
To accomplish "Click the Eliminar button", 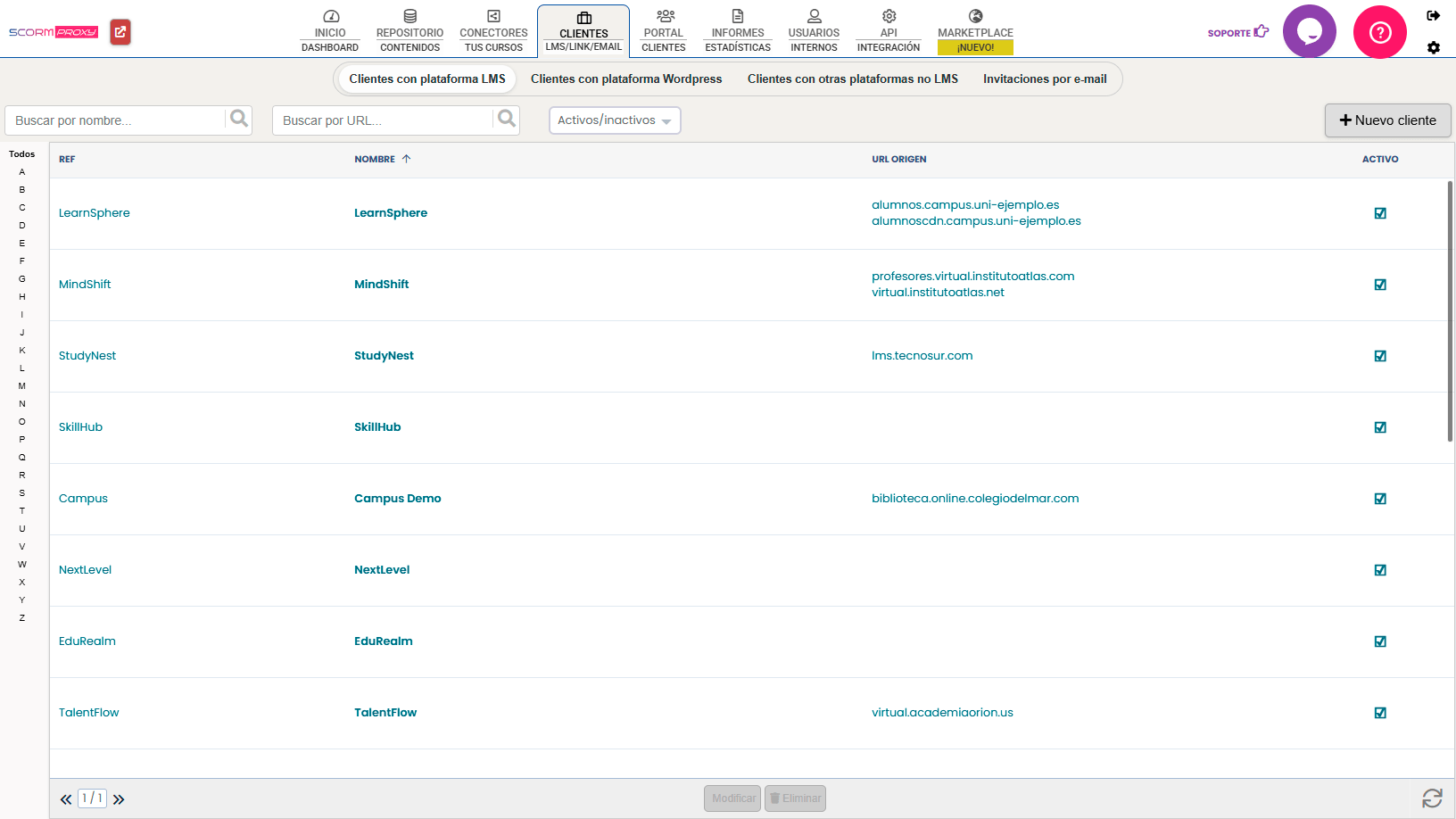I will click(795, 798).
